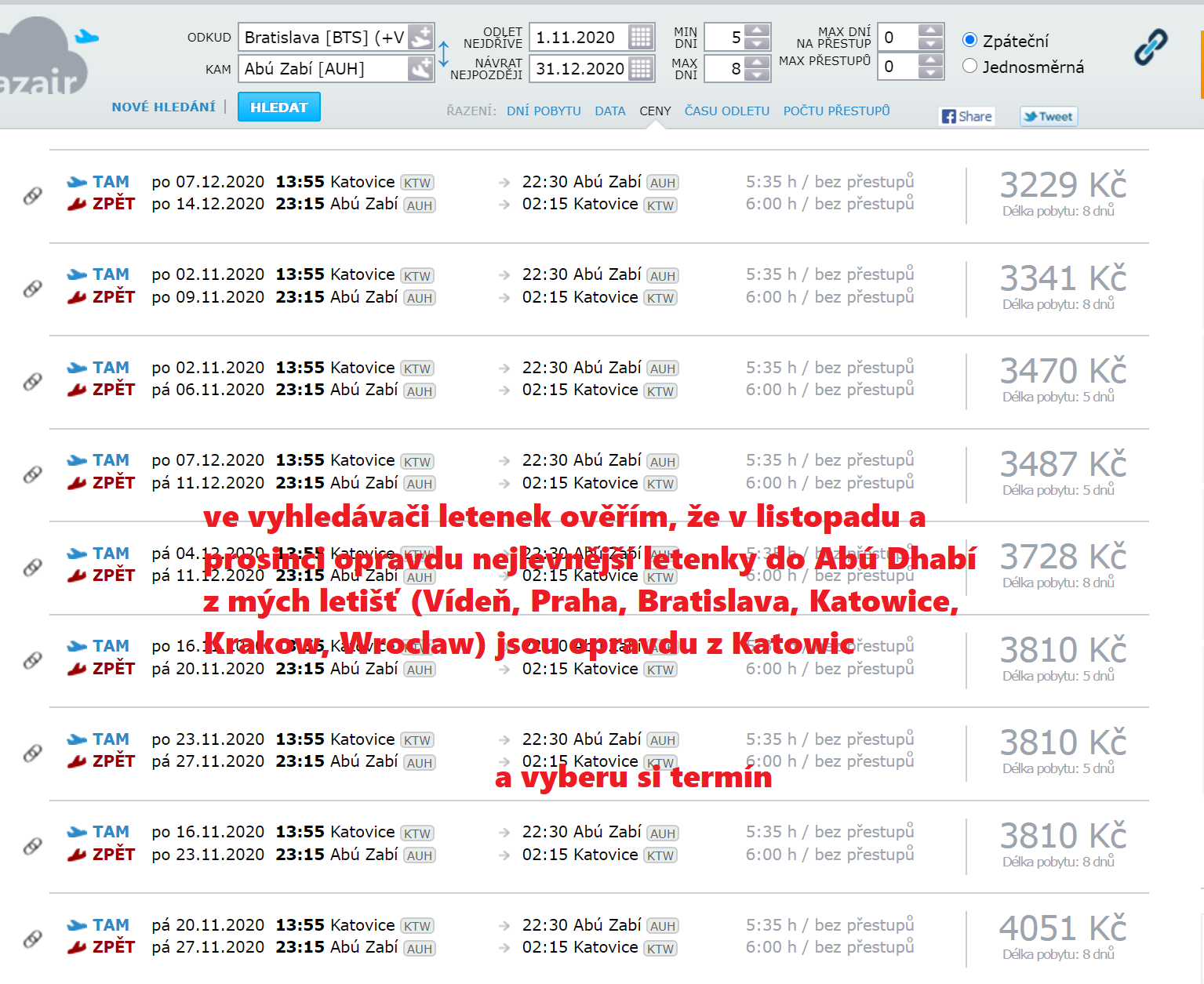Select Jednosměrná one-way option
Viewport: 1204px width, 984px height.
click(970, 66)
